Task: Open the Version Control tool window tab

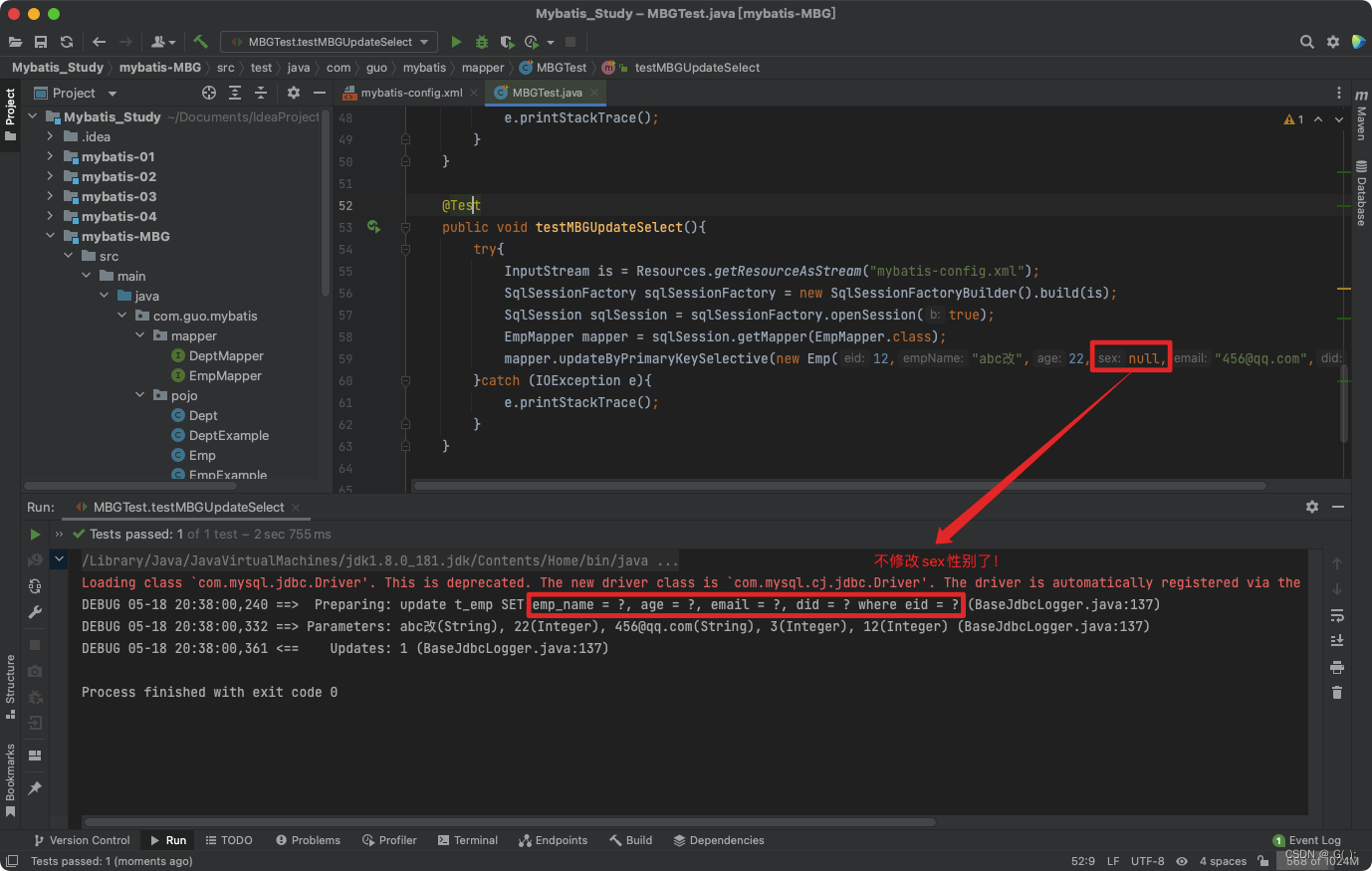Action: click(82, 840)
